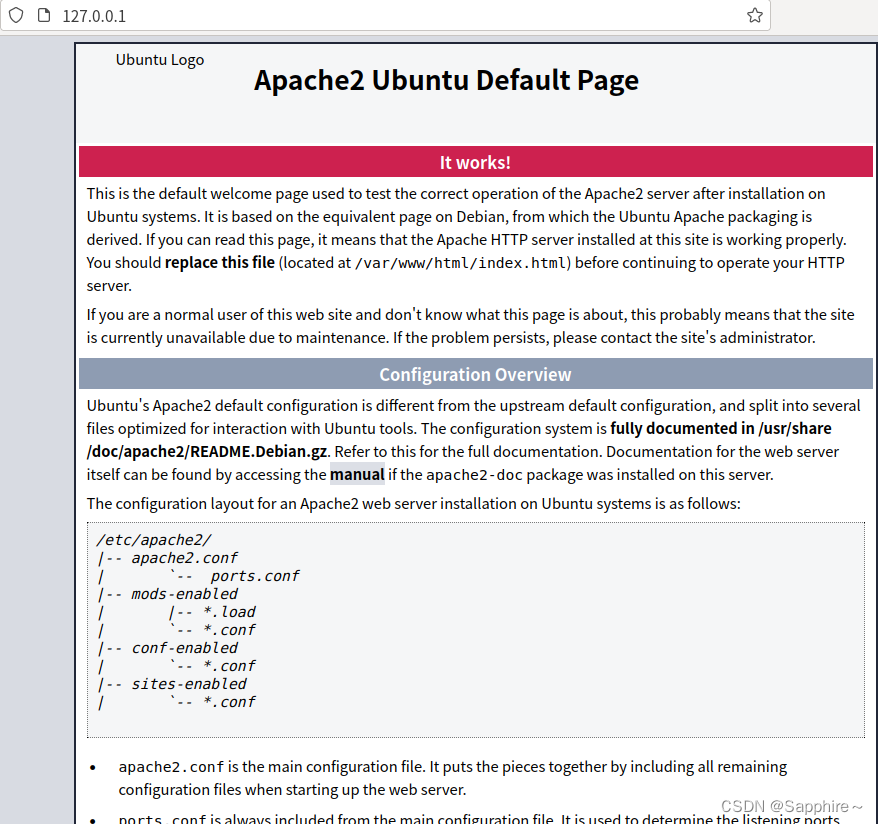Open the manual link

tap(357, 475)
